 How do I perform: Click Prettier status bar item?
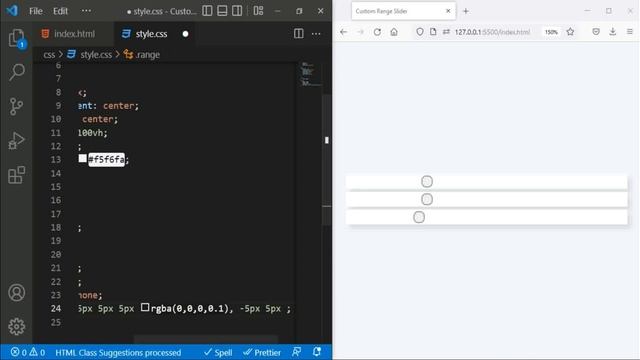(x=262, y=352)
